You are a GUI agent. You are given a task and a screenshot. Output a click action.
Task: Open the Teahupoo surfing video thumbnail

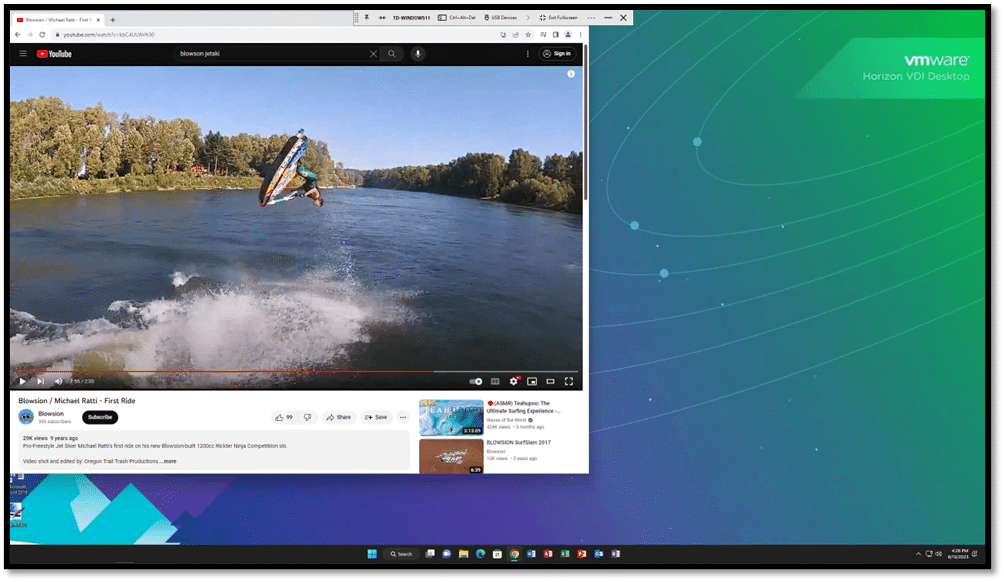(451, 417)
